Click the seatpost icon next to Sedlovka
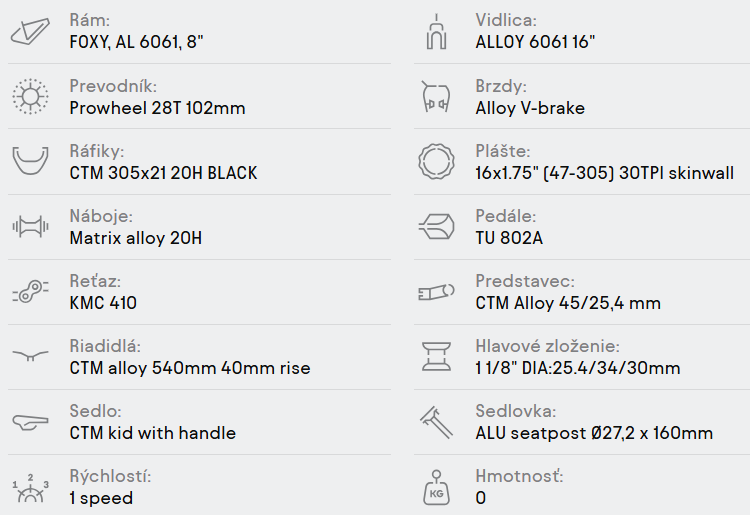Image resolution: width=750 pixels, height=515 pixels. click(436, 422)
